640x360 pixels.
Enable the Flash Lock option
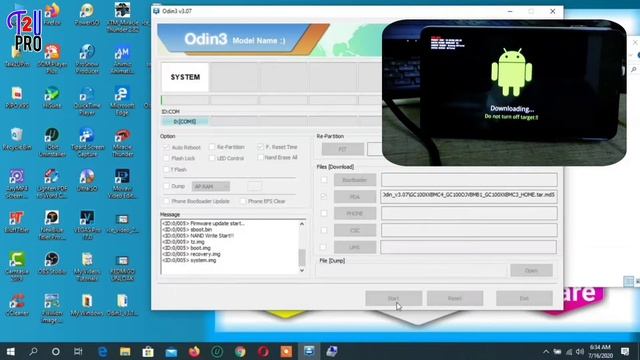click(166, 158)
